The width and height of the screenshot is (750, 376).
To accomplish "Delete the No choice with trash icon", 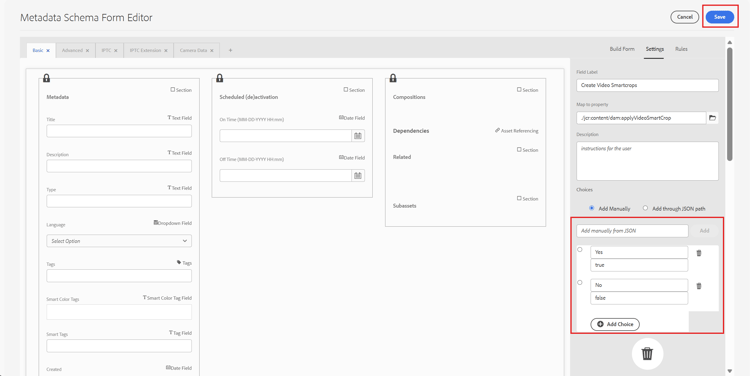I will click(698, 286).
